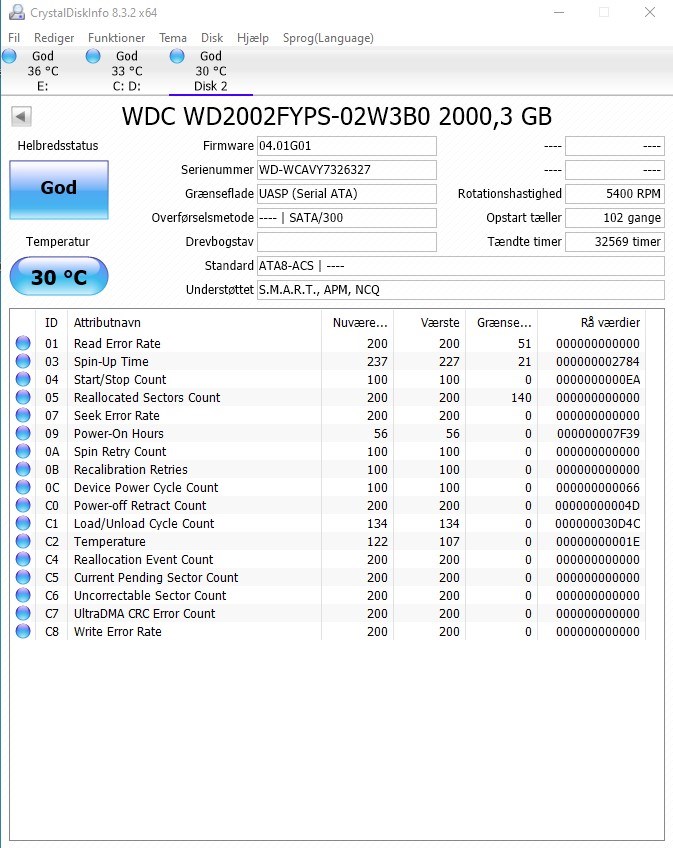Open the Sprog(Language) menu
673x848 pixels.
coord(327,38)
